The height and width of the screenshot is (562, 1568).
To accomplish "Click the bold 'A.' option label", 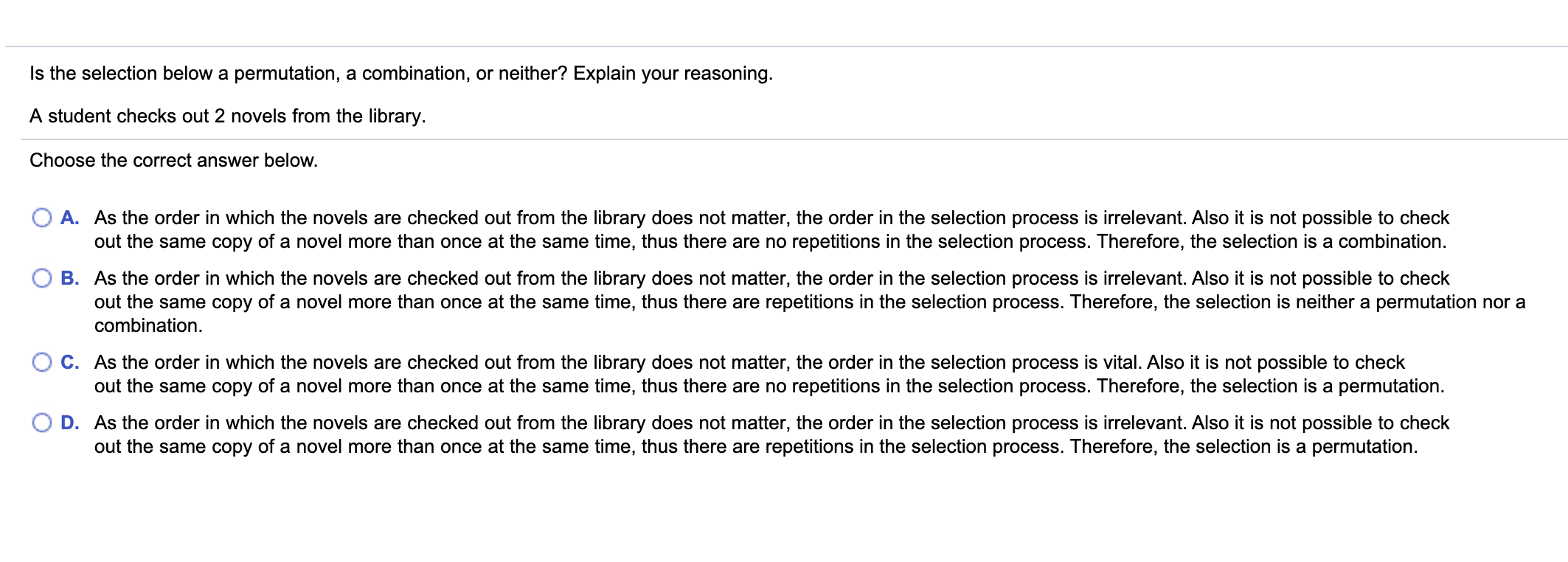I will [x=70, y=218].
